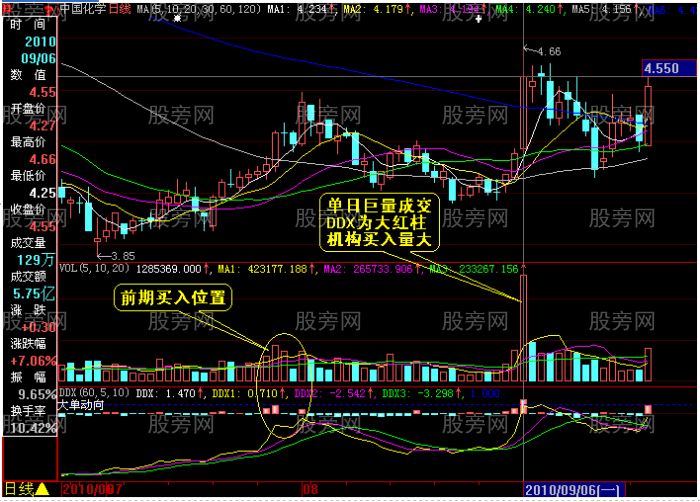Click the 3.85 low price marker on chart
700x502 pixels.
(x=123, y=256)
